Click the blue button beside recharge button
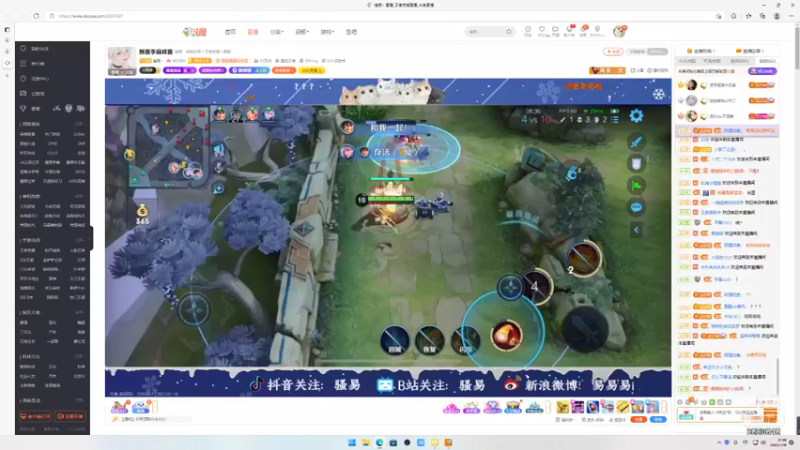 pos(658,419)
